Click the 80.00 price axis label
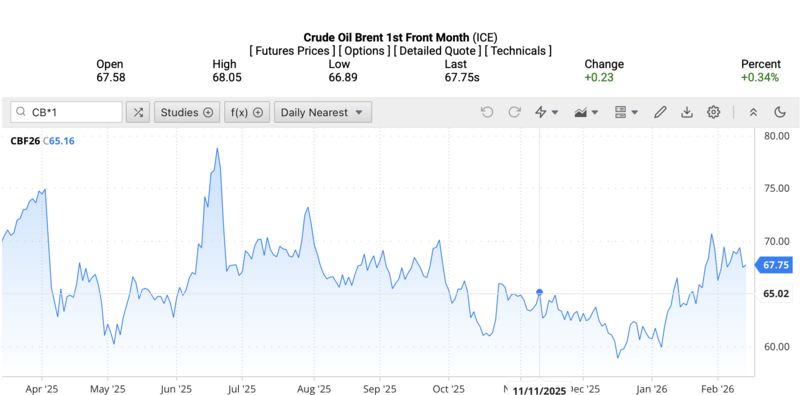Image resolution: width=800 pixels, height=395 pixels. point(776,136)
